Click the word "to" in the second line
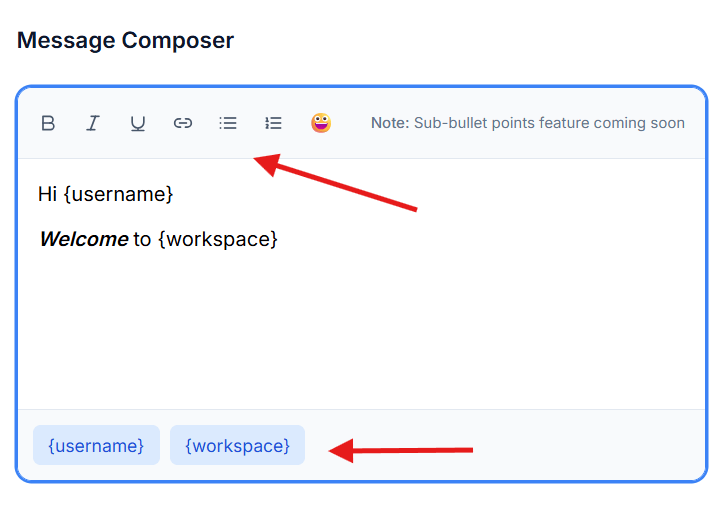 point(142,240)
